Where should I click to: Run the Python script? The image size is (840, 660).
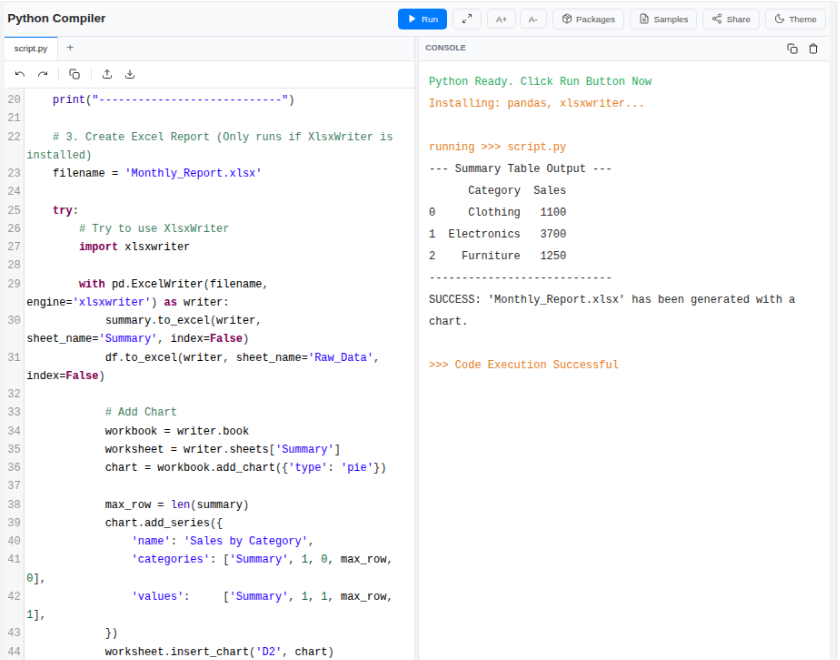click(x=421, y=18)
